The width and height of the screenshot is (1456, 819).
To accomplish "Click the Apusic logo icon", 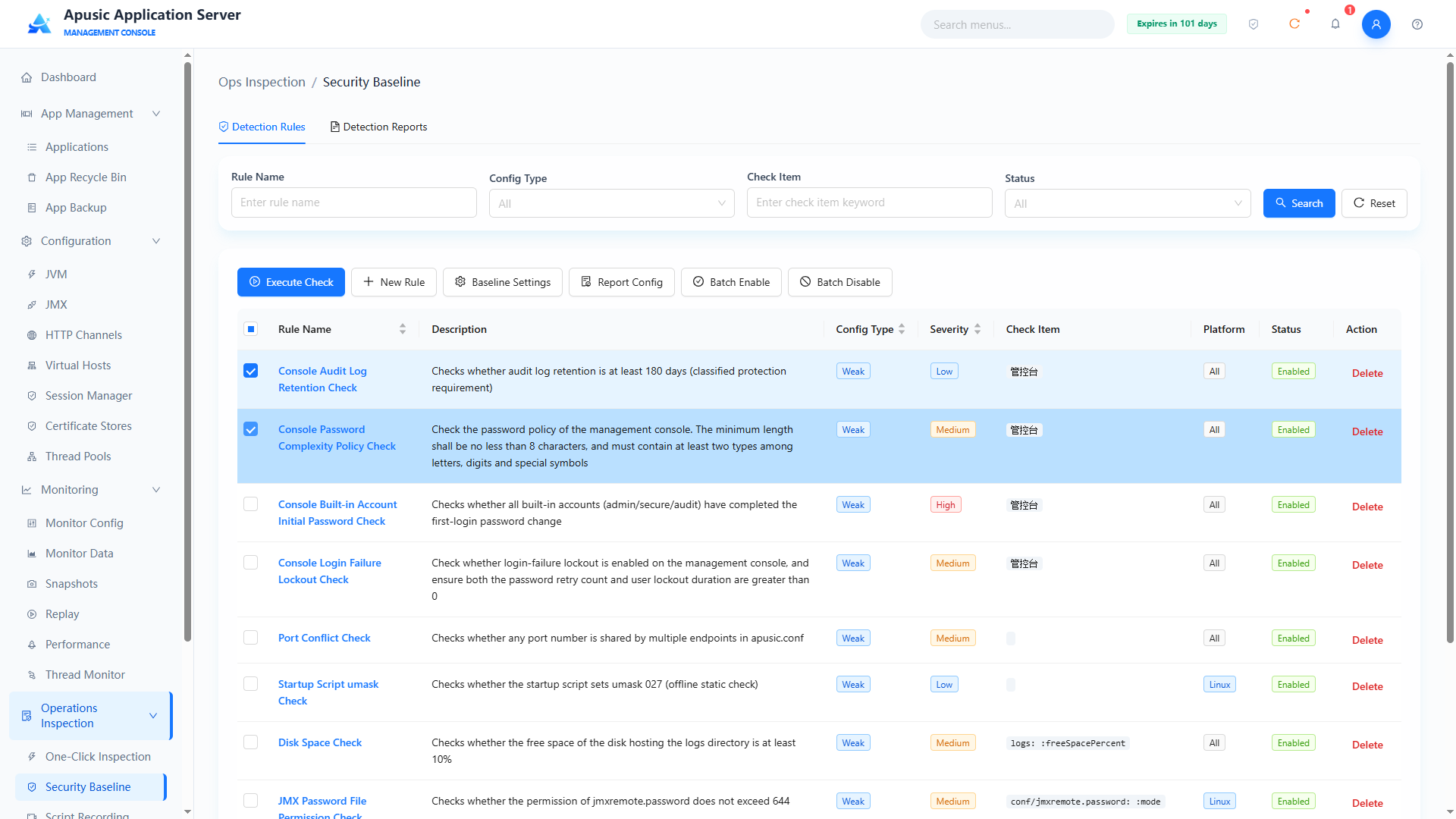I will click(x=39, y=24).
